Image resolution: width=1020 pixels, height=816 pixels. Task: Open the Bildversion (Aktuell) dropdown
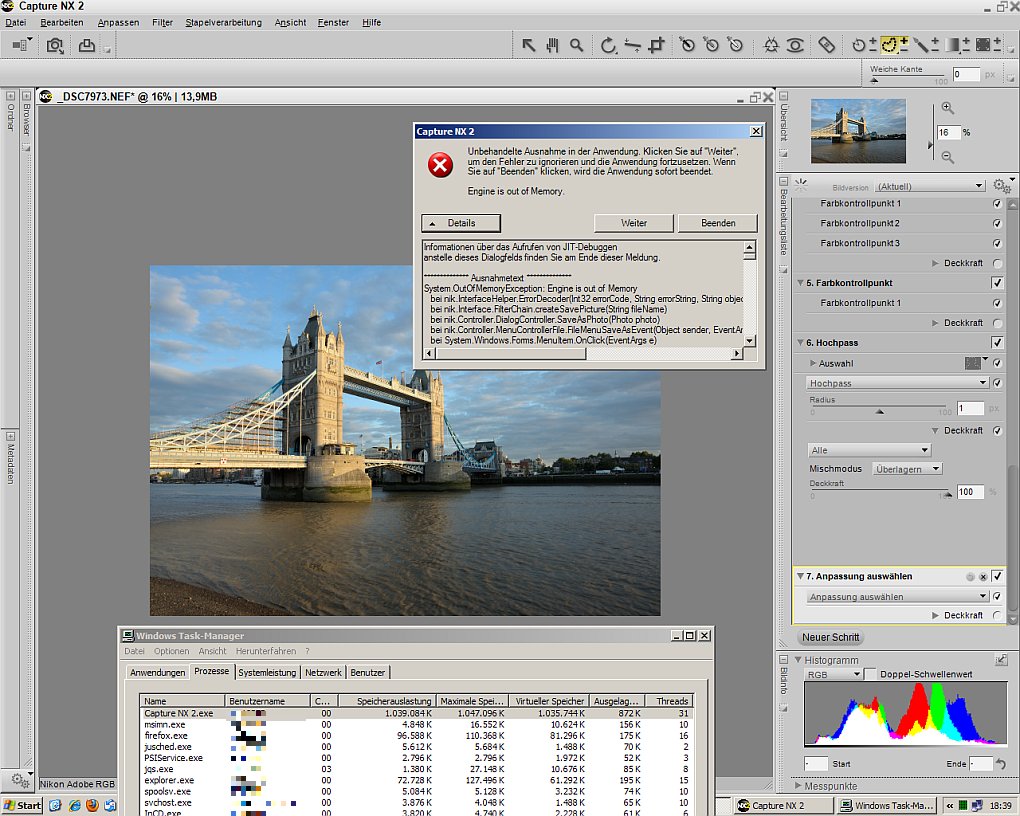[929, 186]
